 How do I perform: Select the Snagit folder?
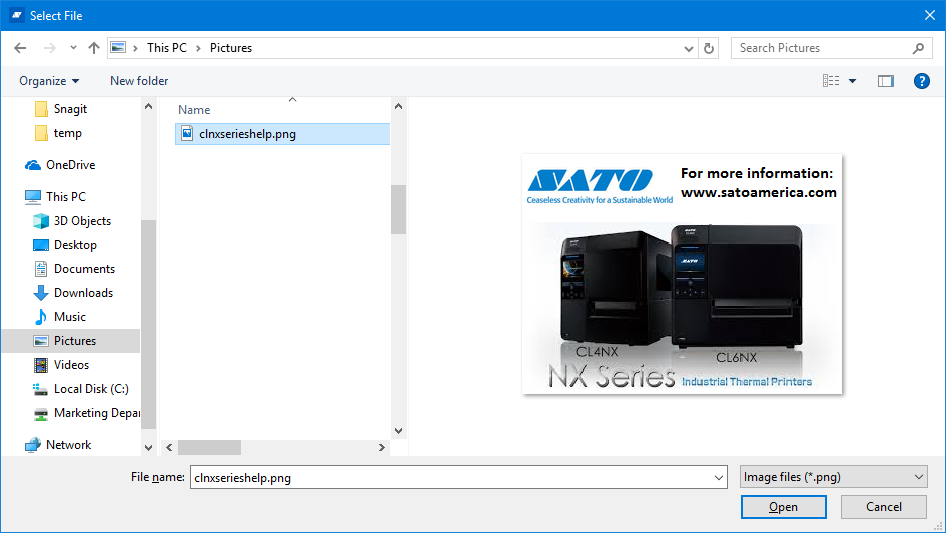(71, 109)
